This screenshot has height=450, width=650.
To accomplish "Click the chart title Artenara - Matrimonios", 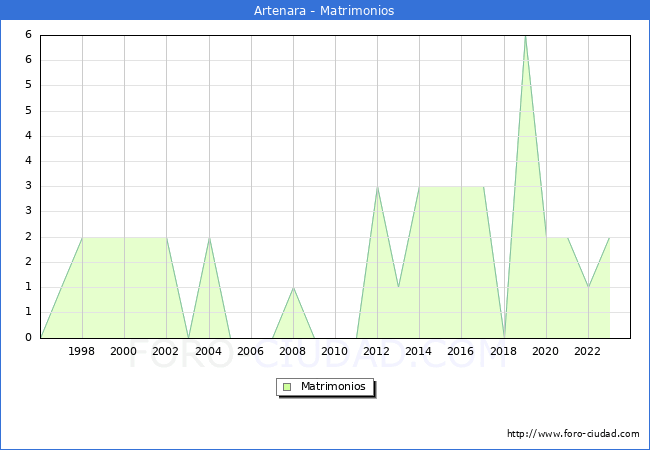I will point(324,10).
